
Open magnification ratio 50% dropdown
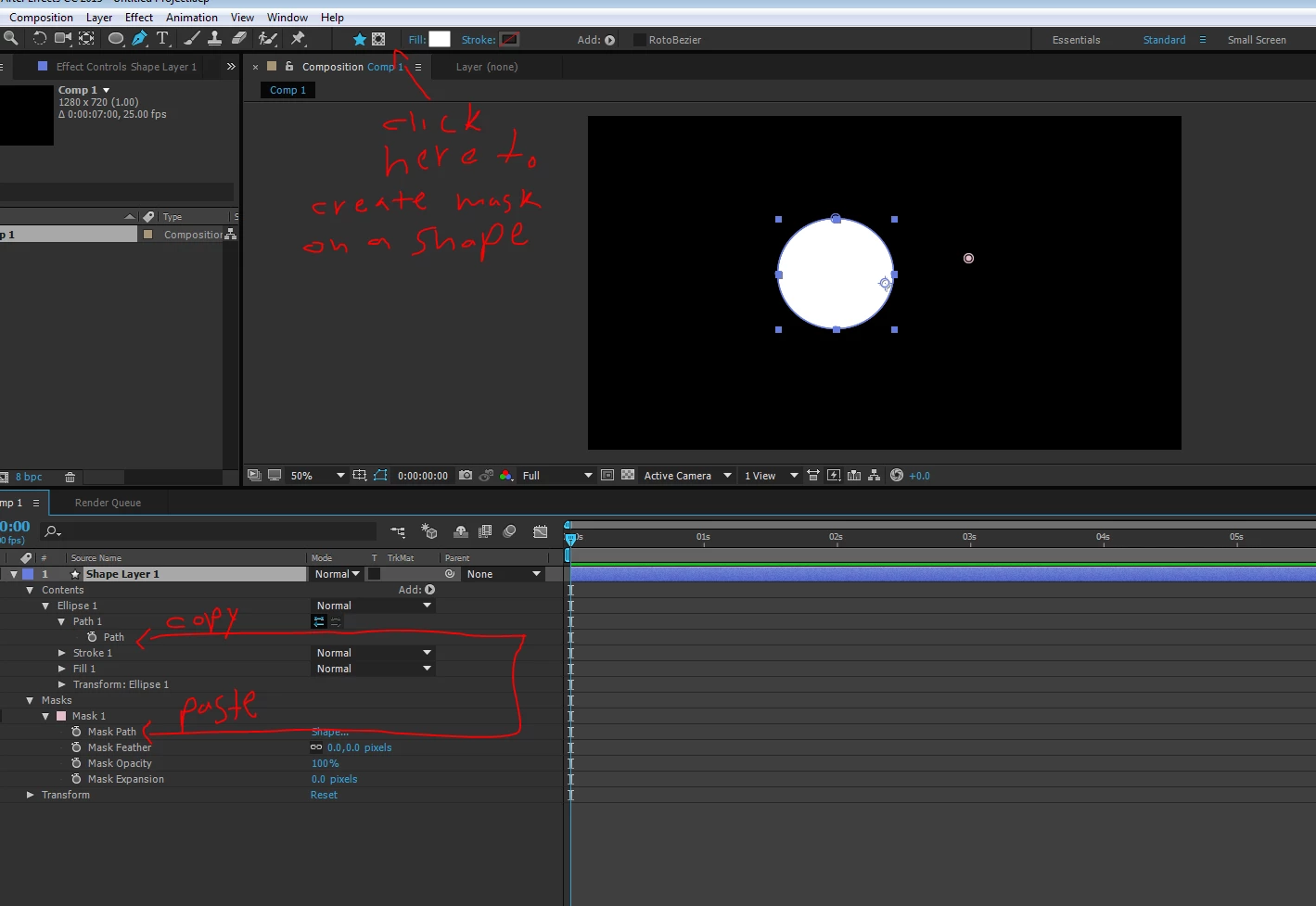[317, 476]
